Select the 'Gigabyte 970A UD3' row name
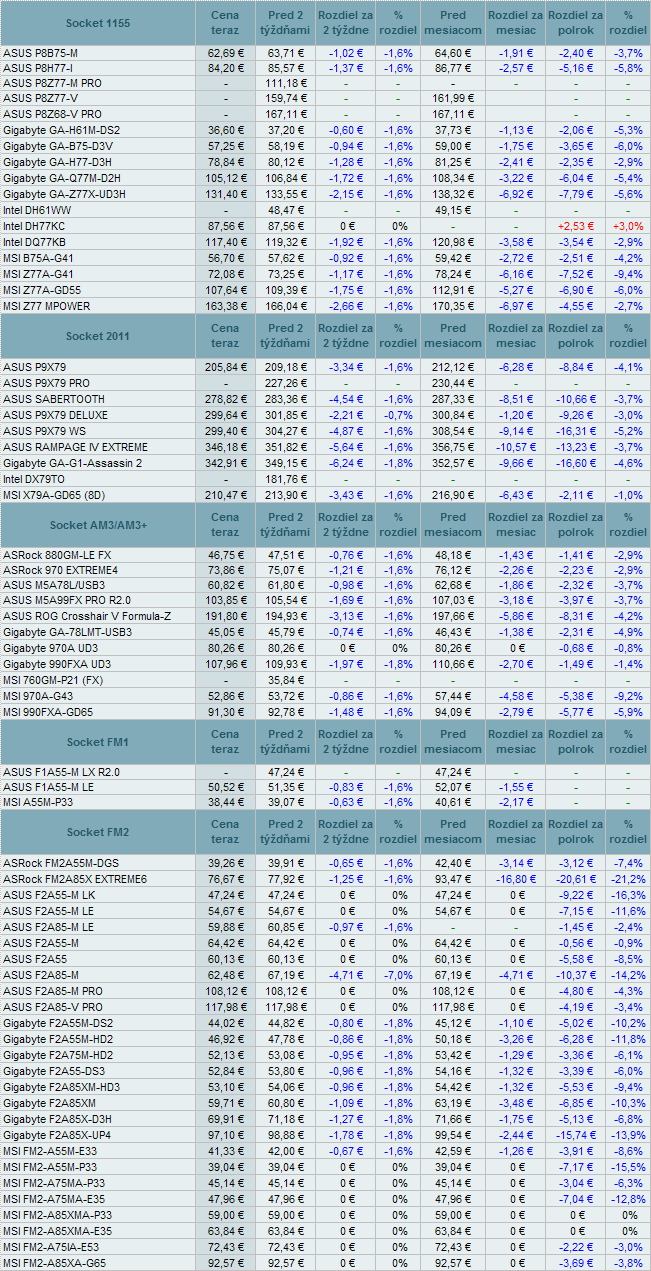Viewport: 651px width, 1271px height. pyautogui.click(x=52, y=648)
